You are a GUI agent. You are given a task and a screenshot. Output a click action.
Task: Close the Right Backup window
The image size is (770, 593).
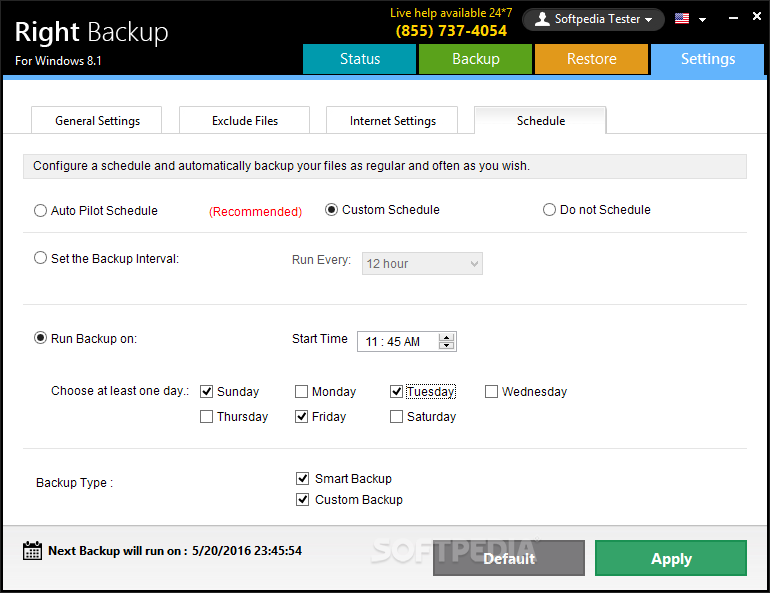tap(757, 16)
